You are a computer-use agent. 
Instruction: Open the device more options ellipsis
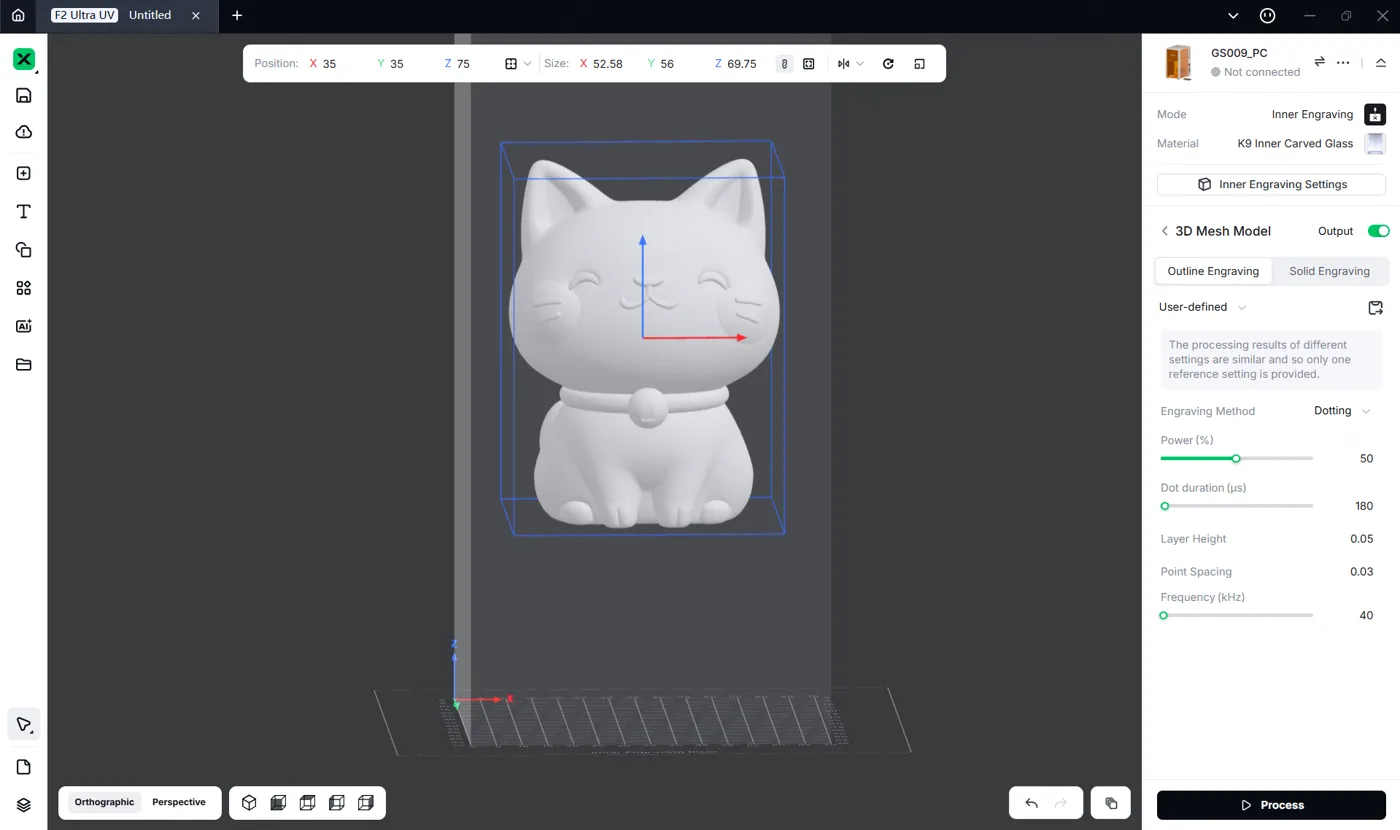click(x=1343, y=62)
